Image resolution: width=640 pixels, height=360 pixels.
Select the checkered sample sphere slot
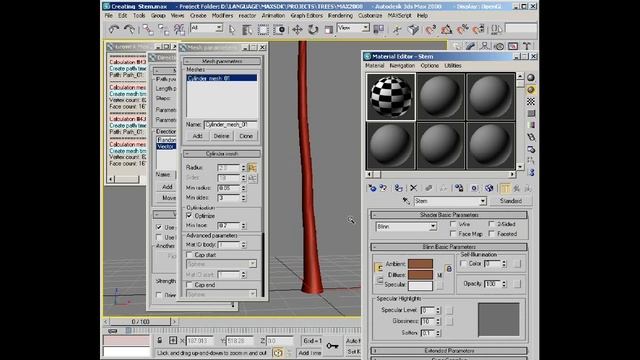(x=391, y=97)
